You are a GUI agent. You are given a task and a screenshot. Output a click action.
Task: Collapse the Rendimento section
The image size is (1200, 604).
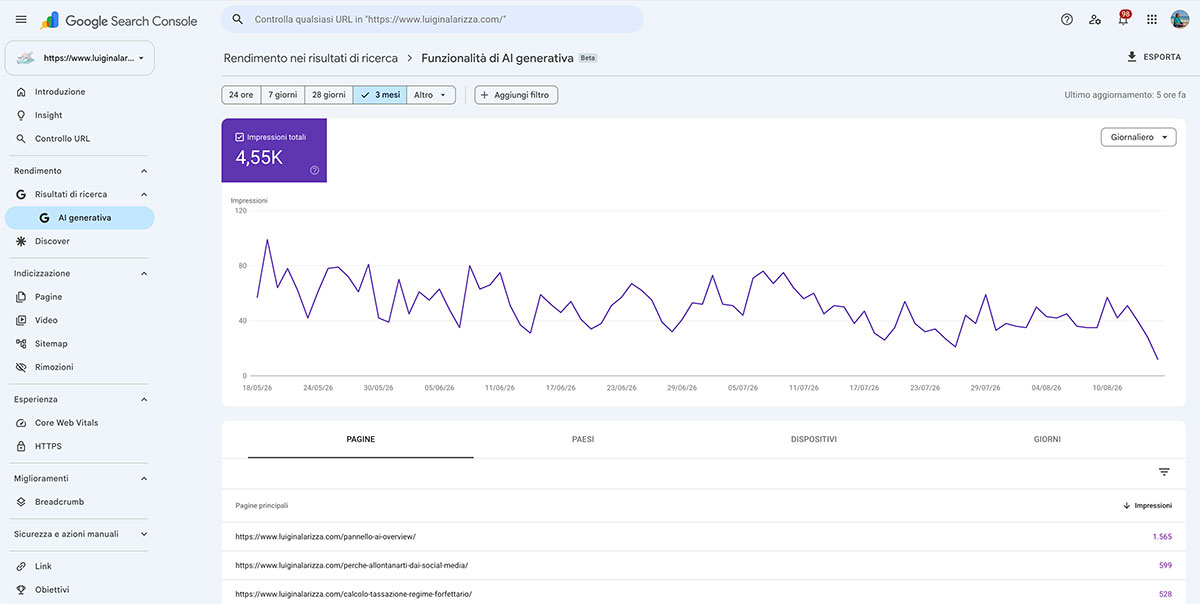click(x=143, y=171)
